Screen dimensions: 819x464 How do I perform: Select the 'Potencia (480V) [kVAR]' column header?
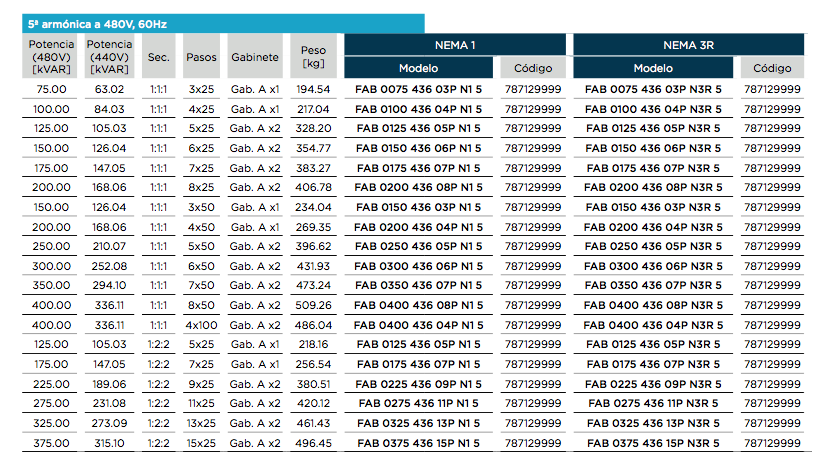(51, 56)
